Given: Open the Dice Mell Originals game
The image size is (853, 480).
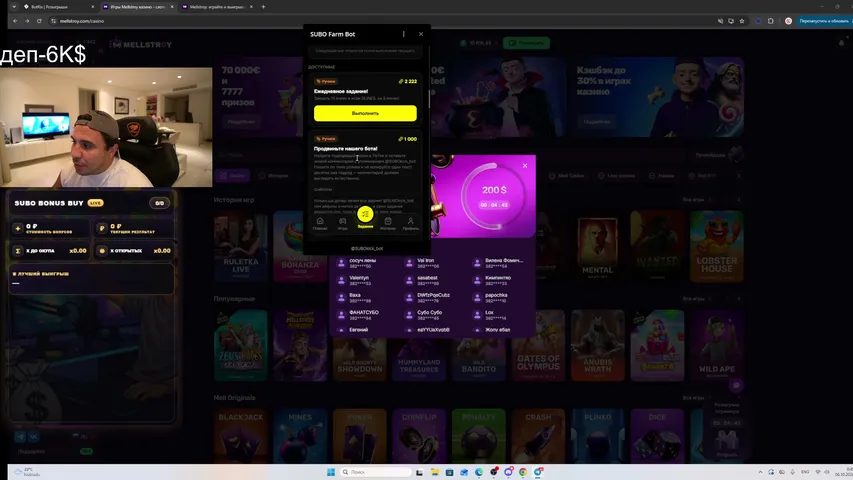Looking at the screenshot, I should pos(657,436).
